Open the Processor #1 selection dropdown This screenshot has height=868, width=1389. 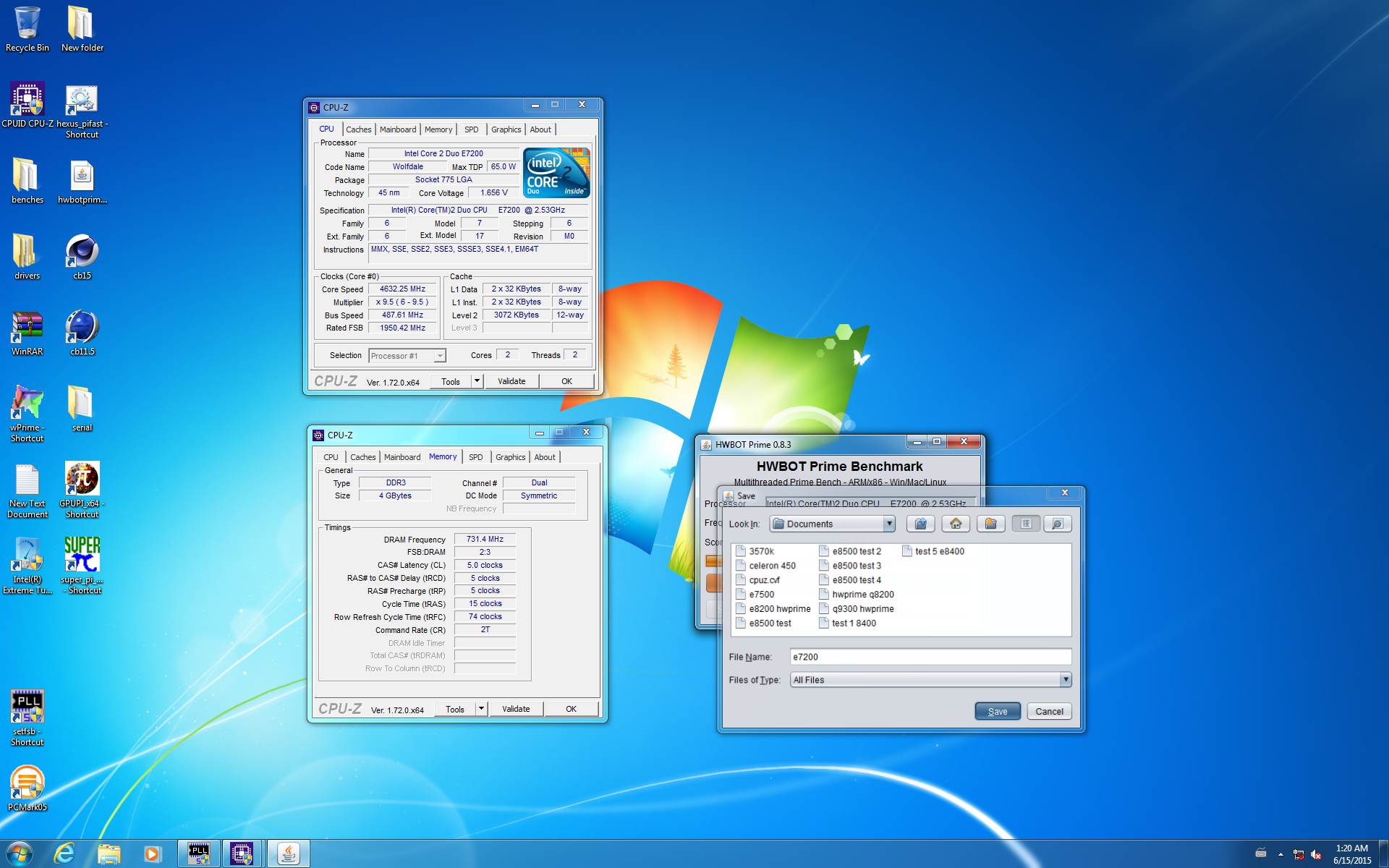407,356
